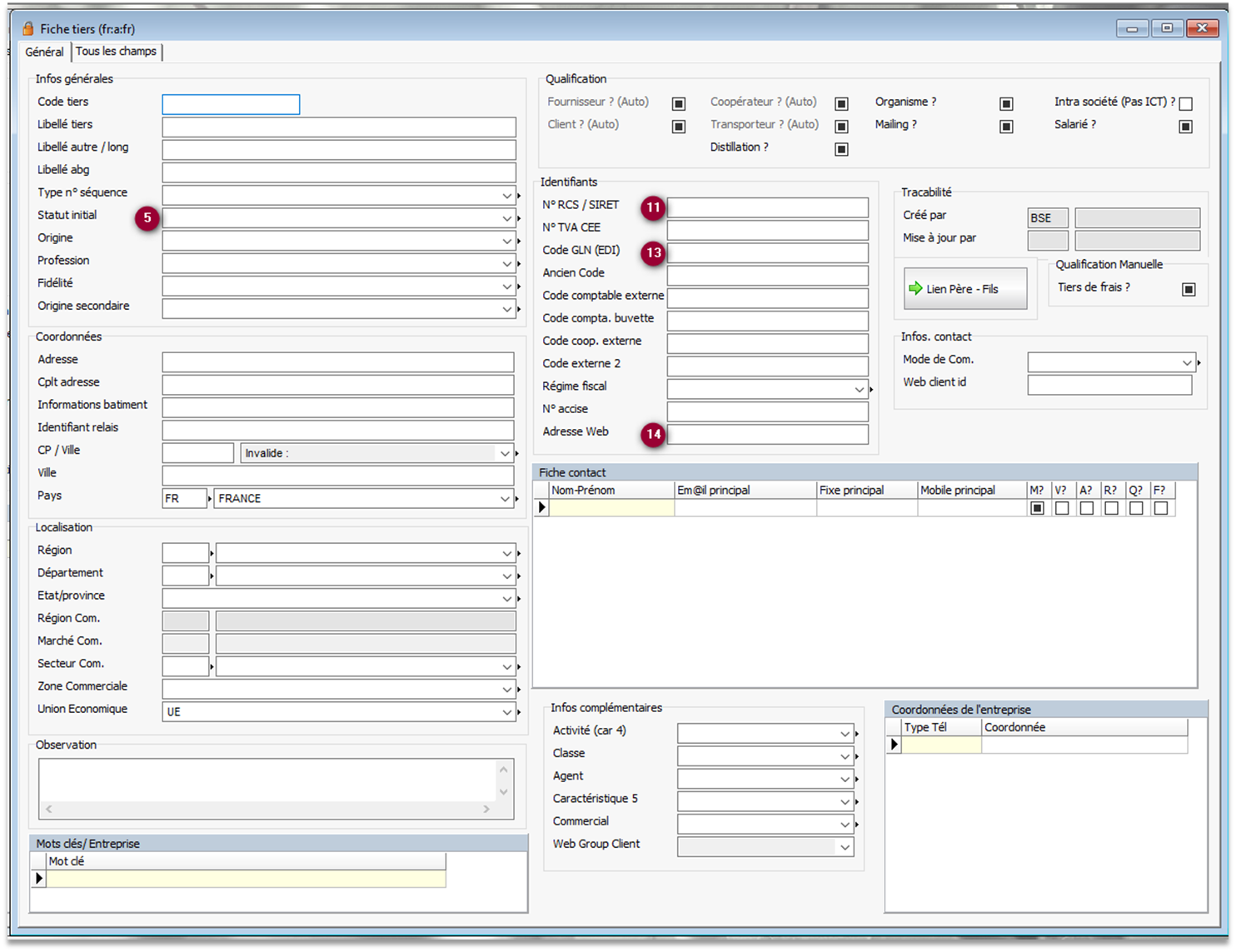This screenshot has width=1236, height=952.
Task: Select row pointer in Coordonnées de l'entreprise grid
Action: point(894,745)
